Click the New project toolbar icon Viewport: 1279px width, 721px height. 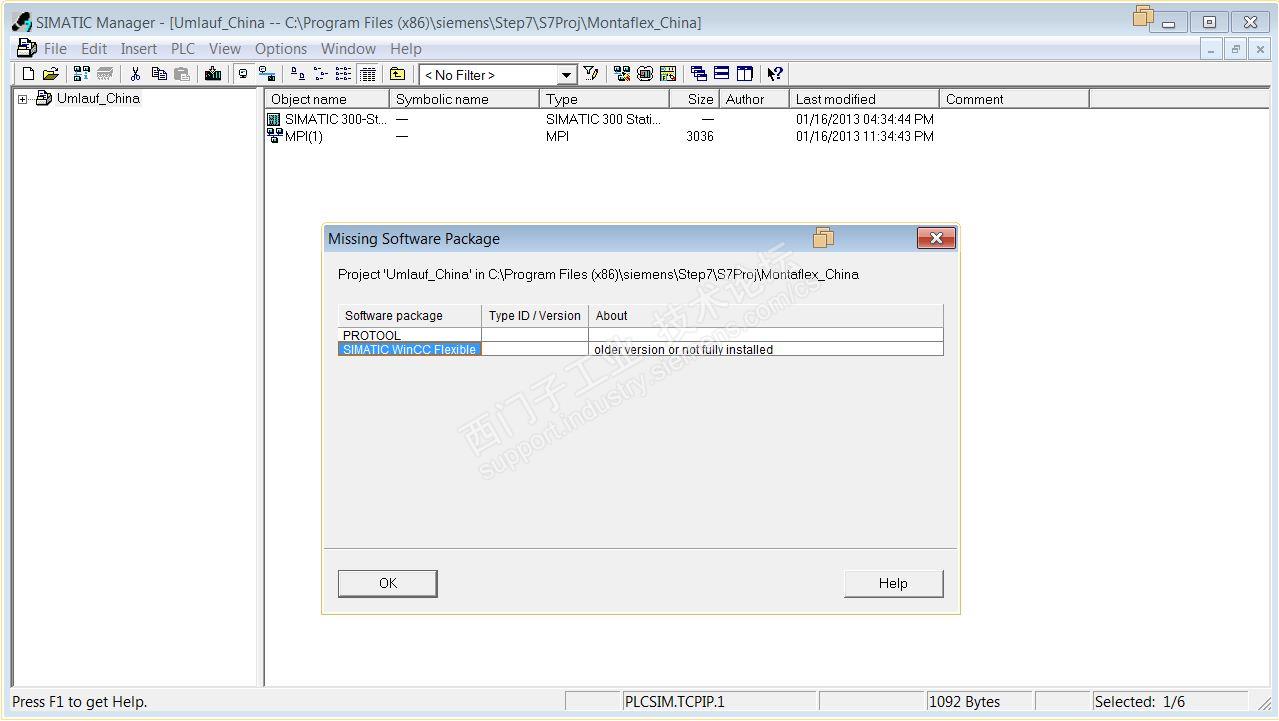tap(28, 74)
